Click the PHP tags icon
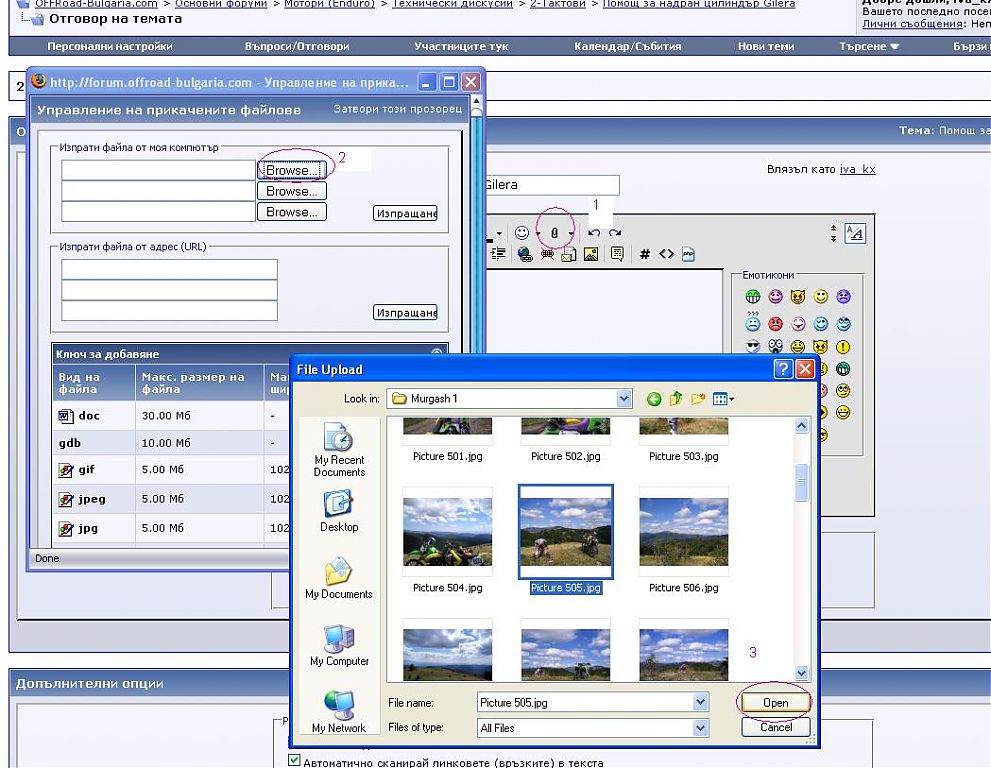 point(688,254)
